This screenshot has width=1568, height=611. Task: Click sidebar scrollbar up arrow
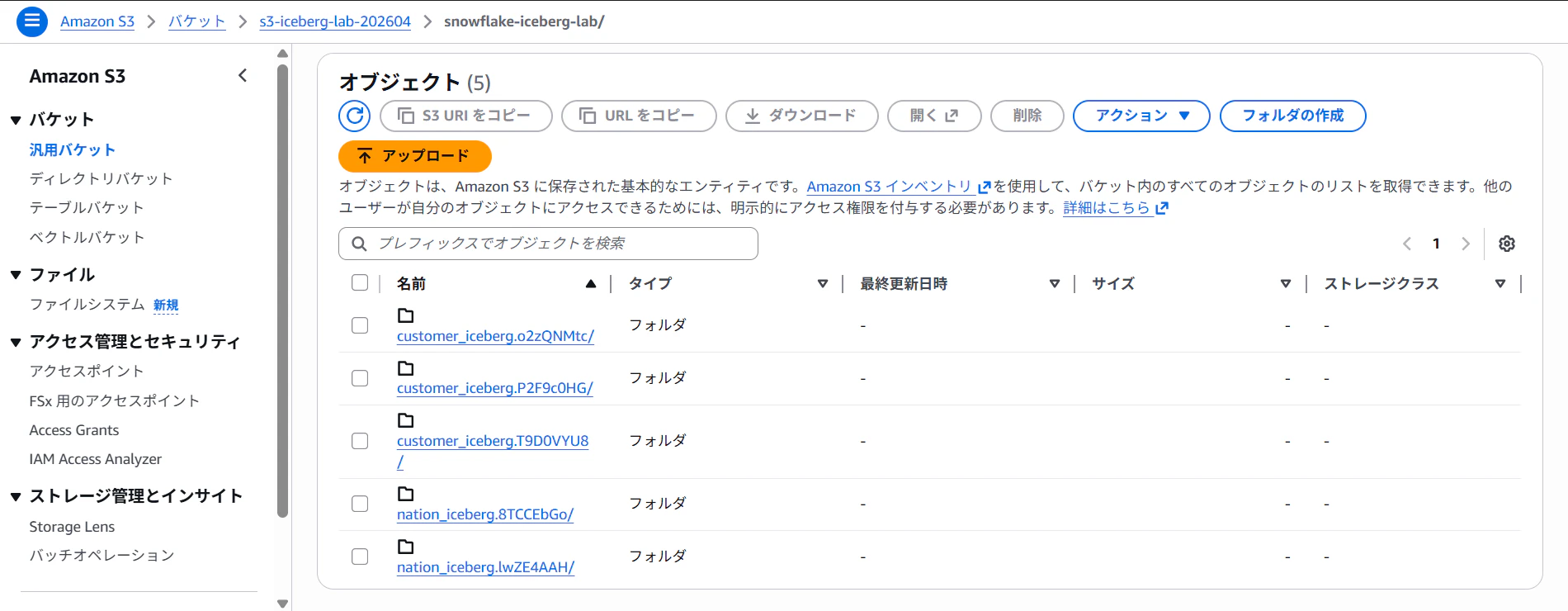click(x=283, y=54)
